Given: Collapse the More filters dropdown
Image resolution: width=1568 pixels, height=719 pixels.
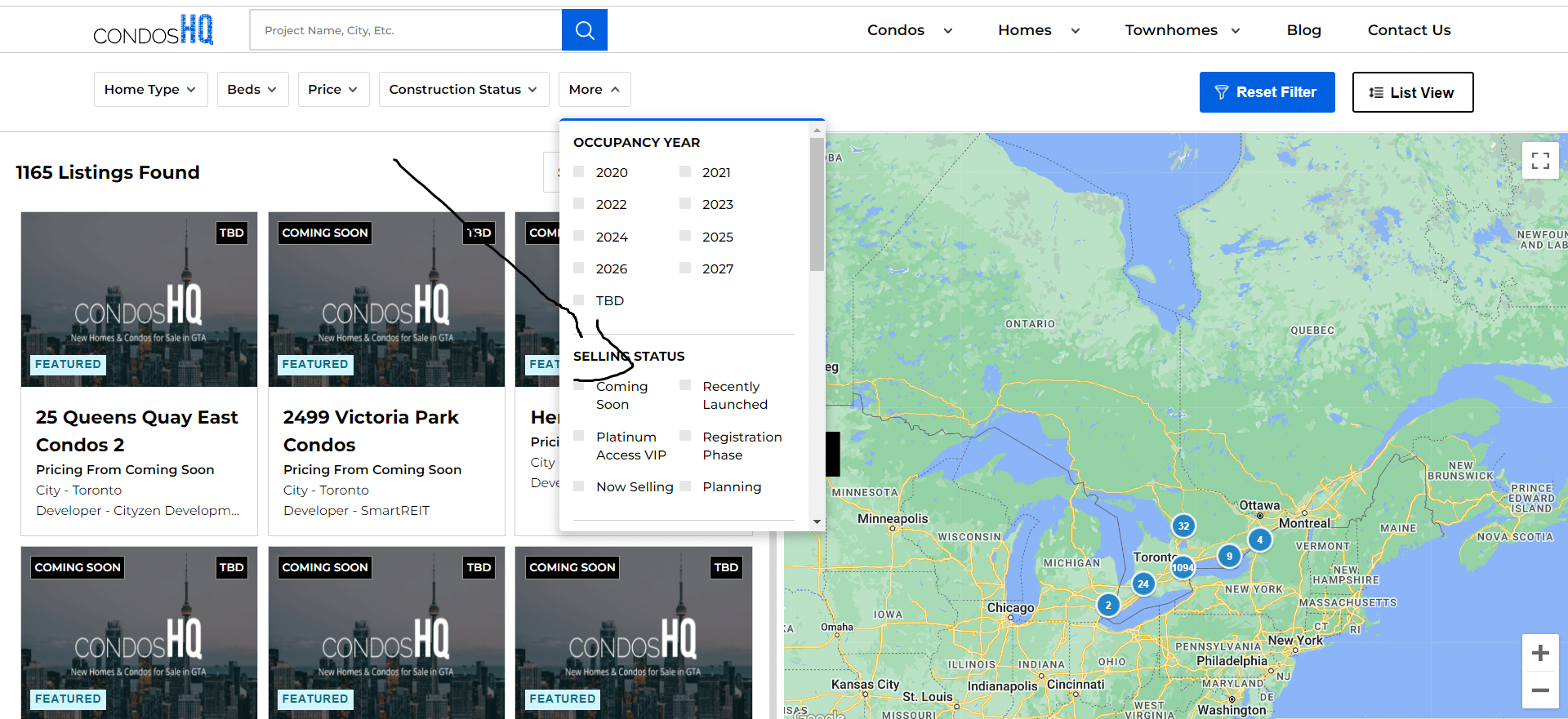Looking at the screenshot, I should coord(594,90).
